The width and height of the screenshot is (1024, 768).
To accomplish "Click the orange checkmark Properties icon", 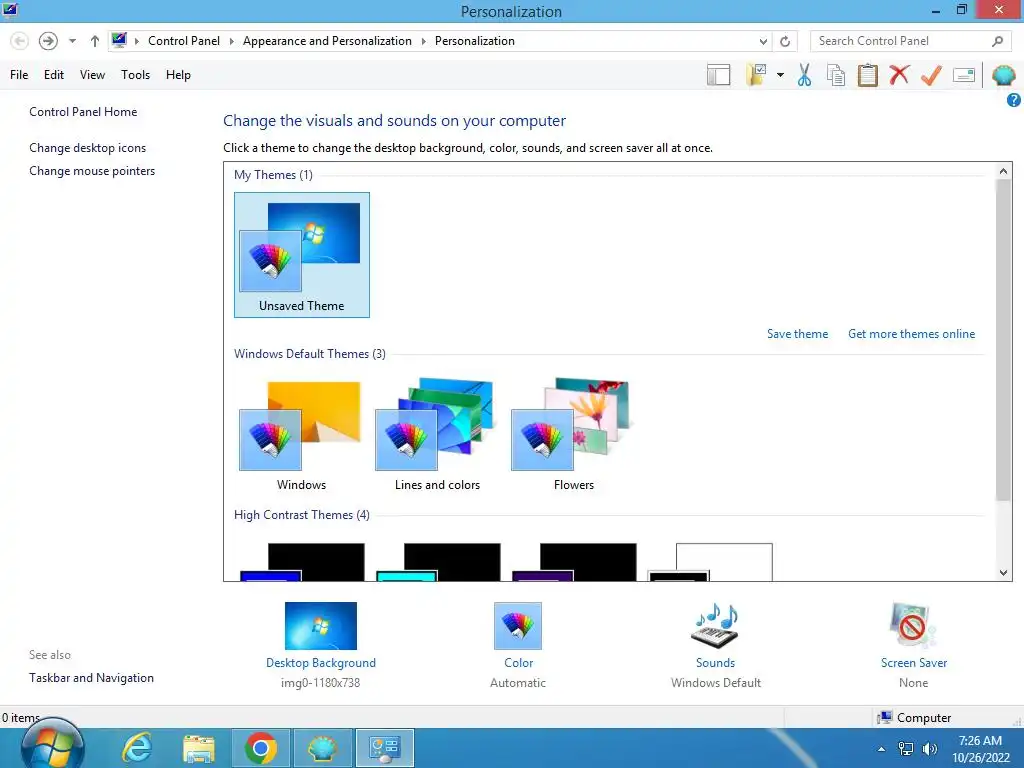I will (931, 75).
